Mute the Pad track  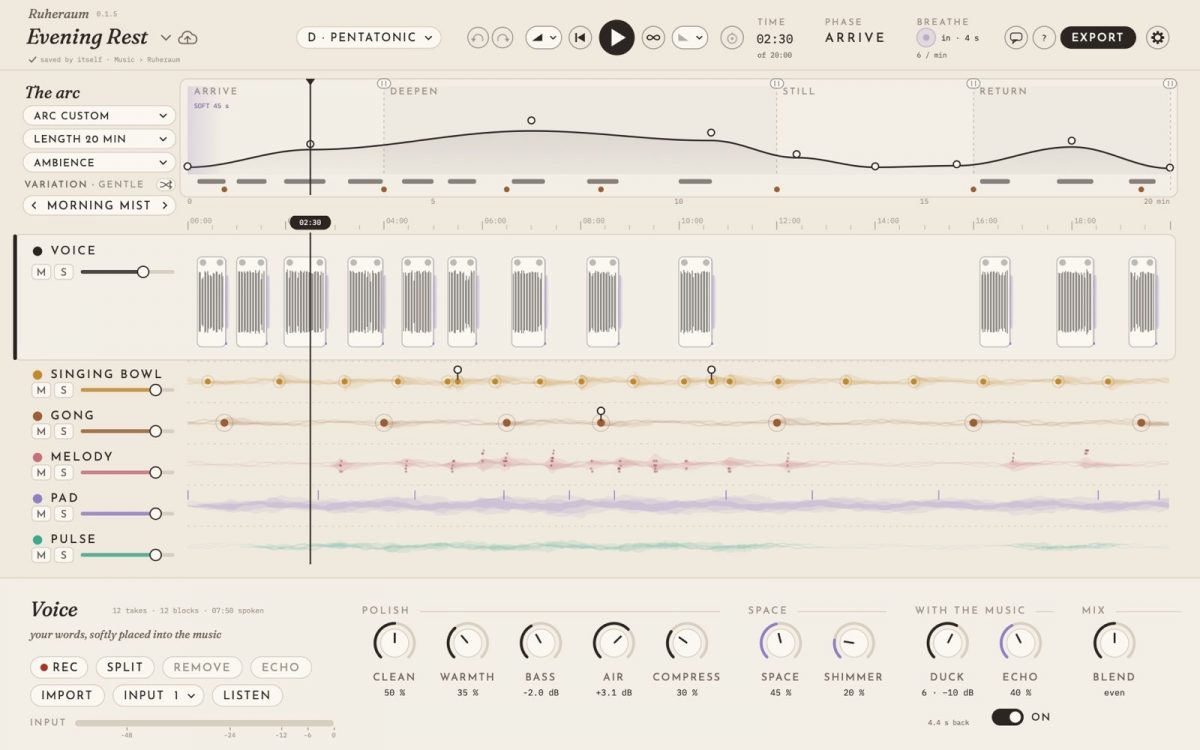tap(41, 513)
